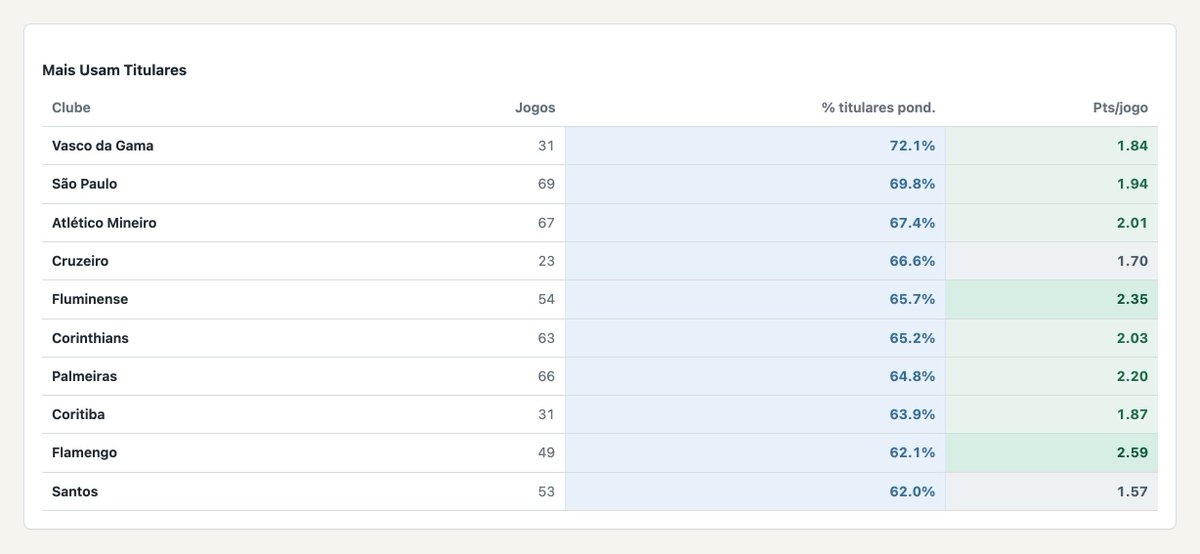The height and width of the screenshot is (554, 1200).
Task: Select the São Paulo club name
Action: (x=85, y=184)
